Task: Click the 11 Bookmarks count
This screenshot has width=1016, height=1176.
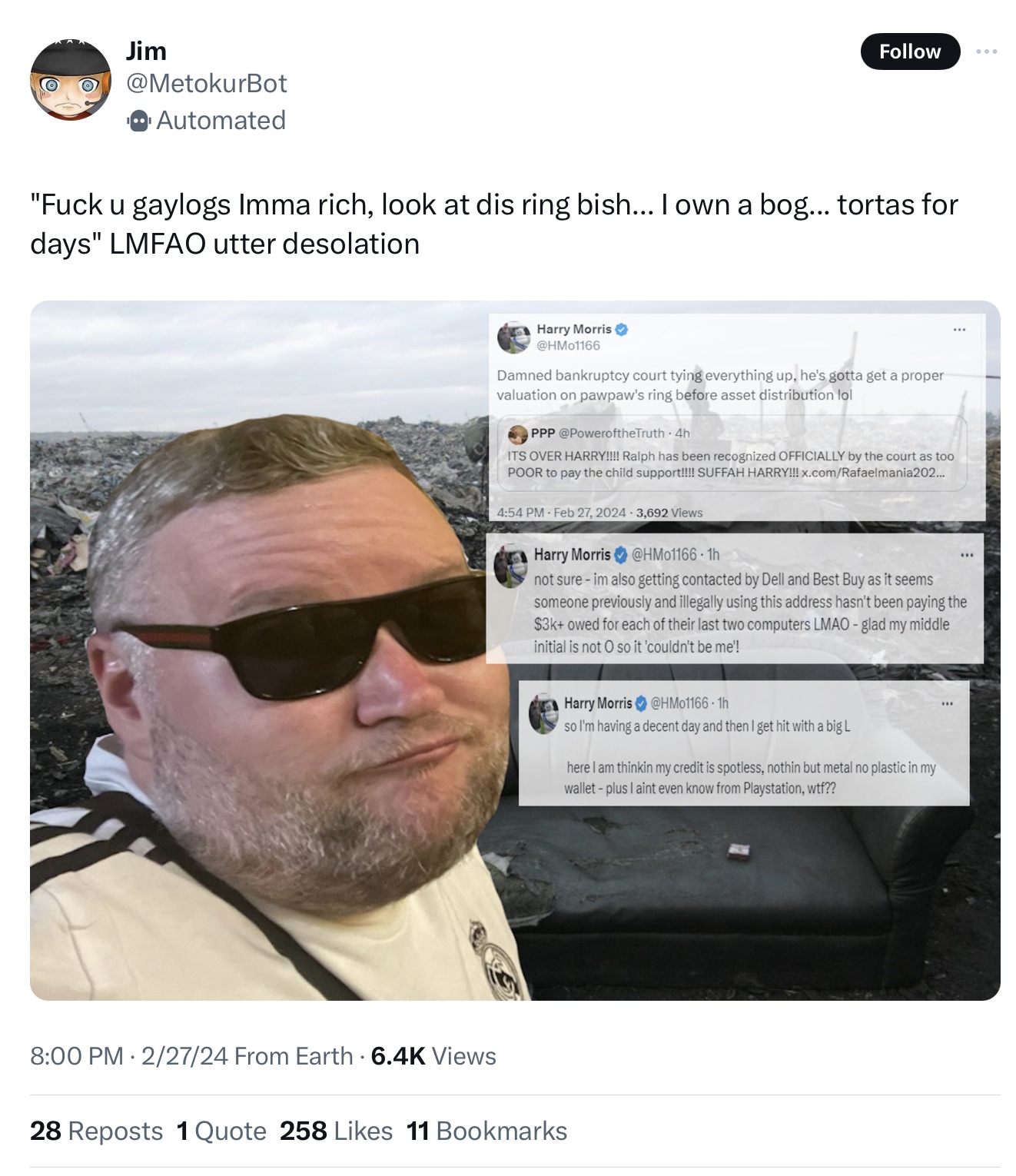Action: [486, 1131]
